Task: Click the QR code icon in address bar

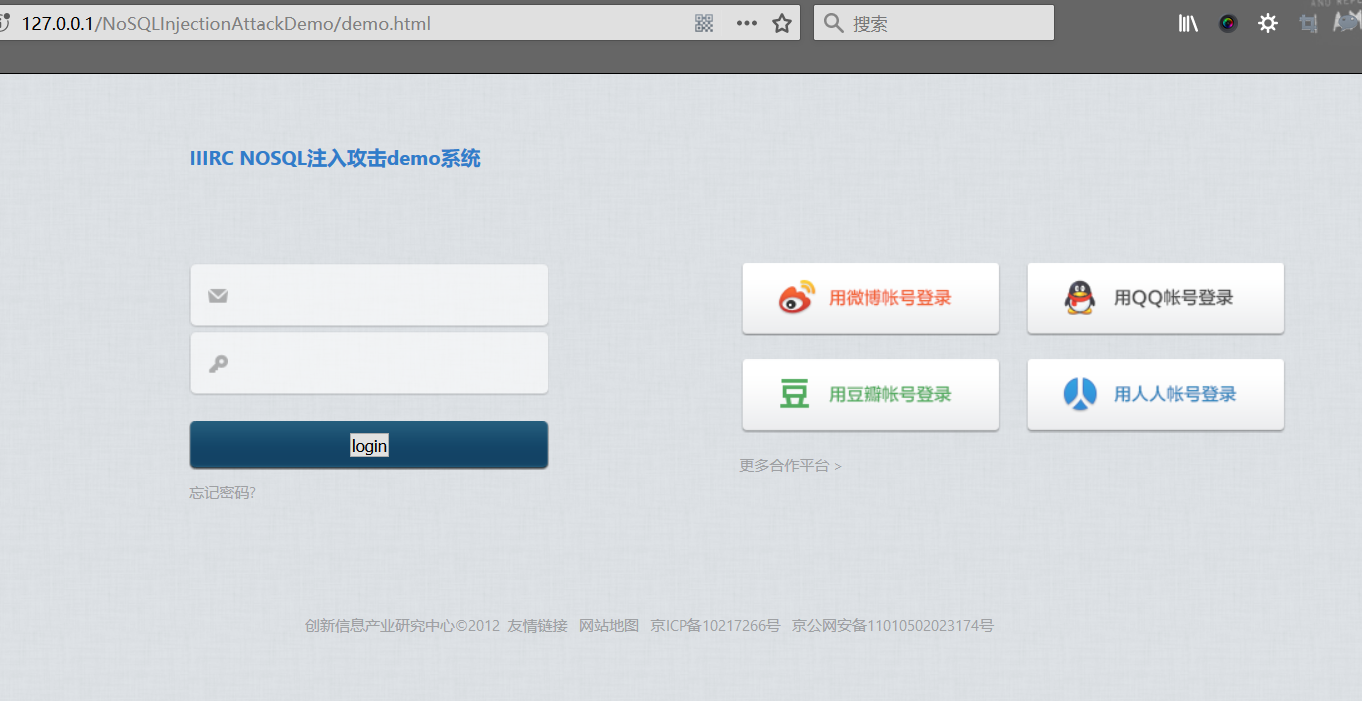Action: coord(704,24)
